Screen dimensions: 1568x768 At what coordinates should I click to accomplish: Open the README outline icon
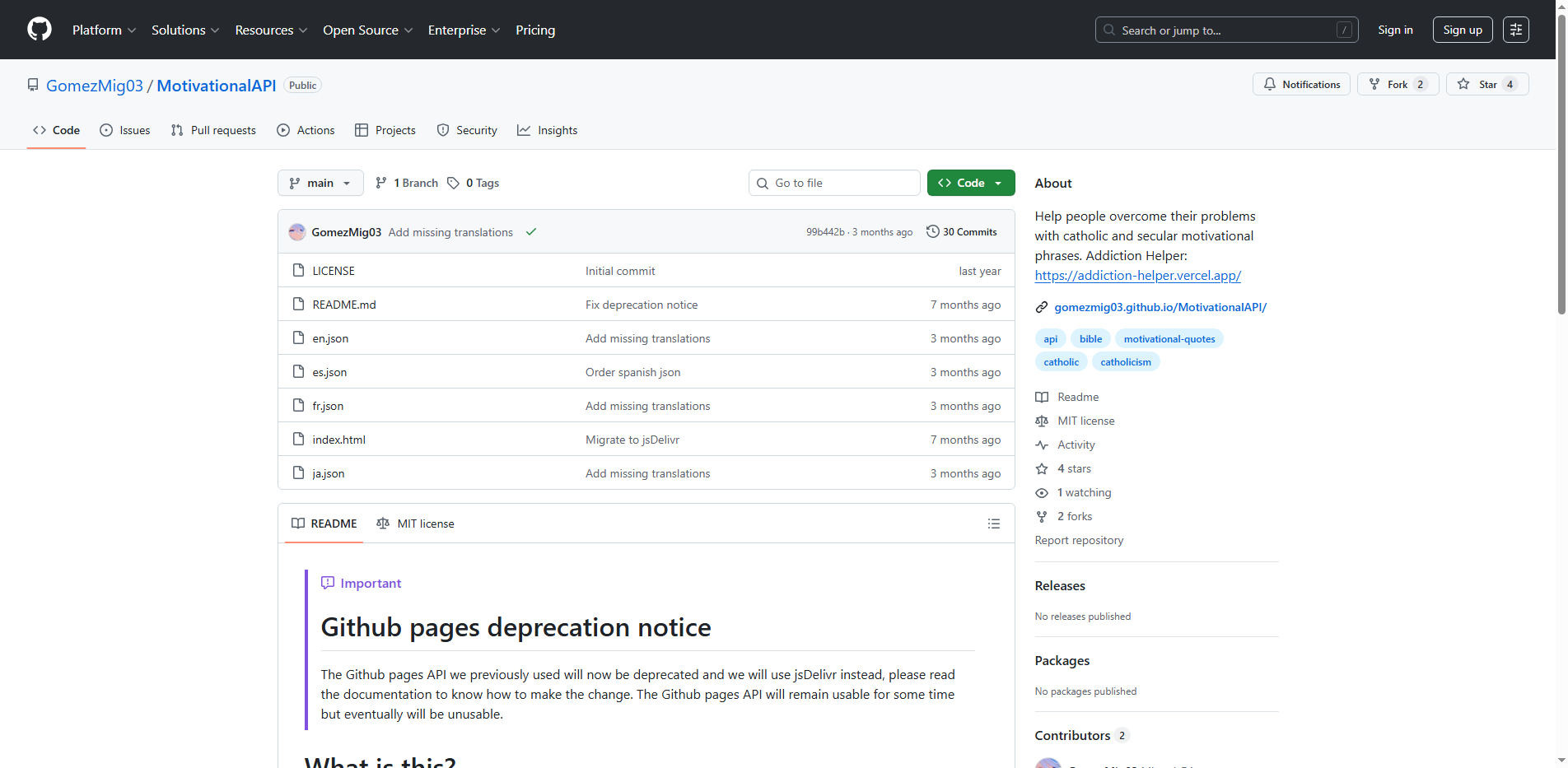point(994,524)
